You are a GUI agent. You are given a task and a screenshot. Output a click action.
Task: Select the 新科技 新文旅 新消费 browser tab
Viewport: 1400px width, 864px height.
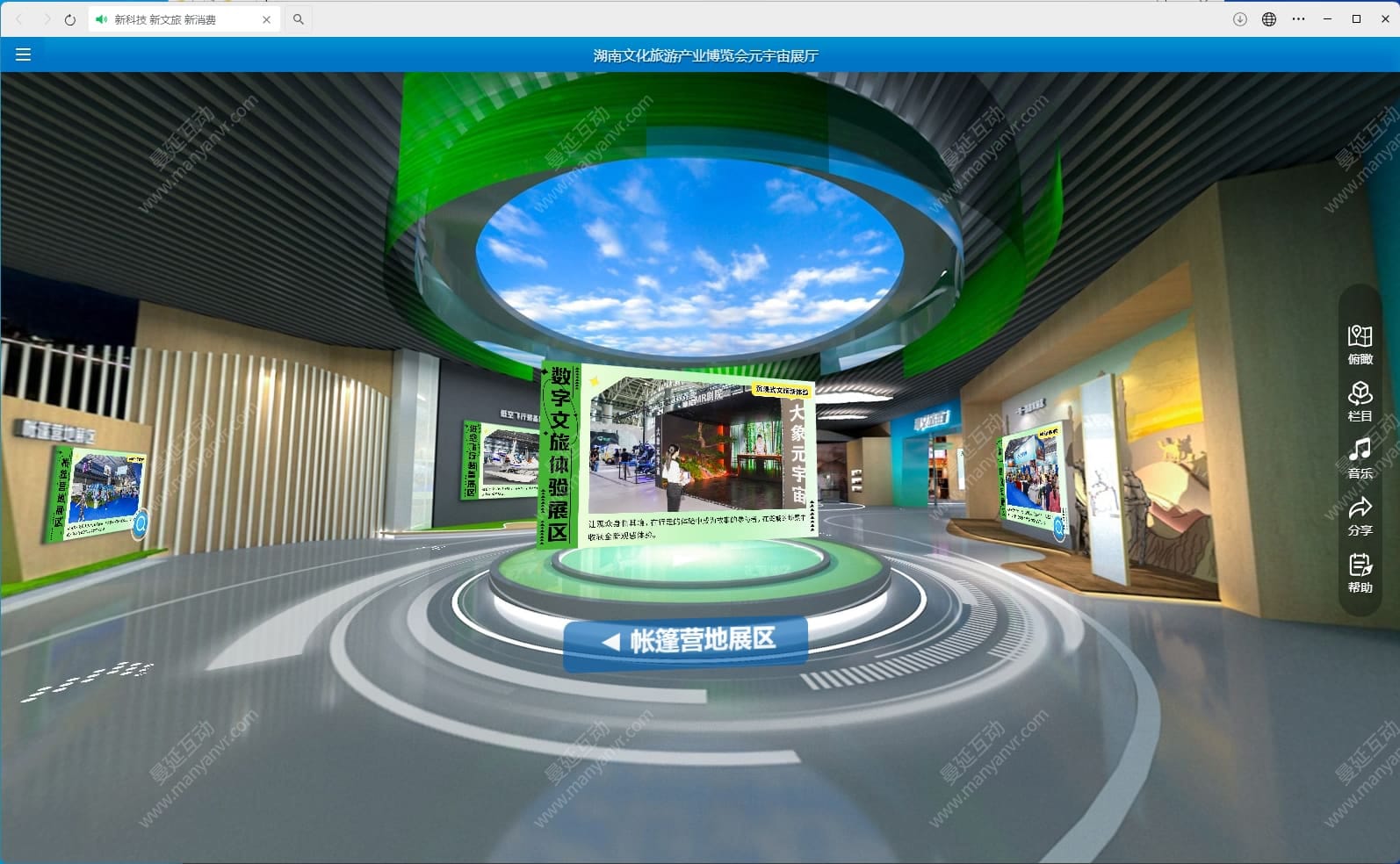184,19
